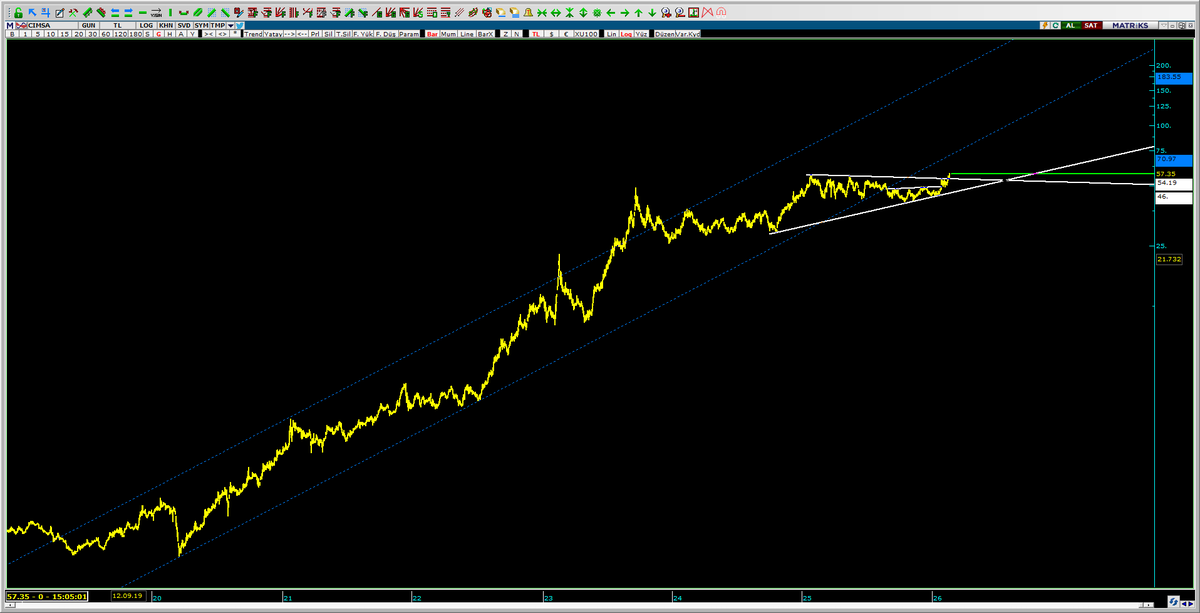This screenshot has width=1200, height=613.
Task: Click the blue refresh icon at bottom right
Action: click(1172, 602)
